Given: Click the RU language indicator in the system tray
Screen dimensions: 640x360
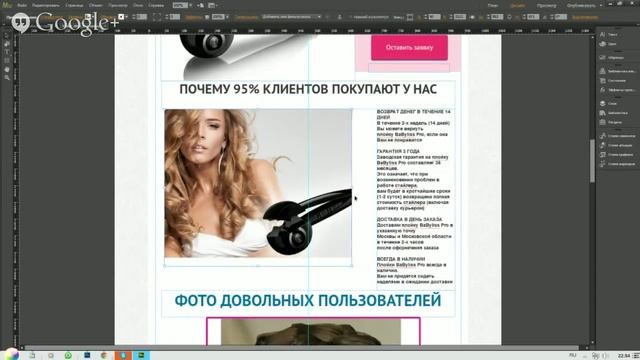Looking at the screenshot, I should (573, 356).
